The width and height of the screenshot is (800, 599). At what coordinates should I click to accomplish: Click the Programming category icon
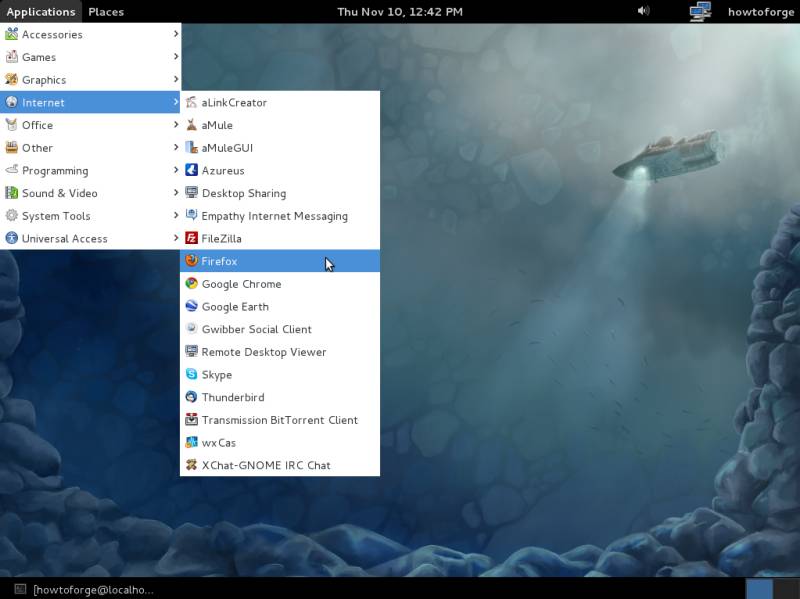point(11,170)
